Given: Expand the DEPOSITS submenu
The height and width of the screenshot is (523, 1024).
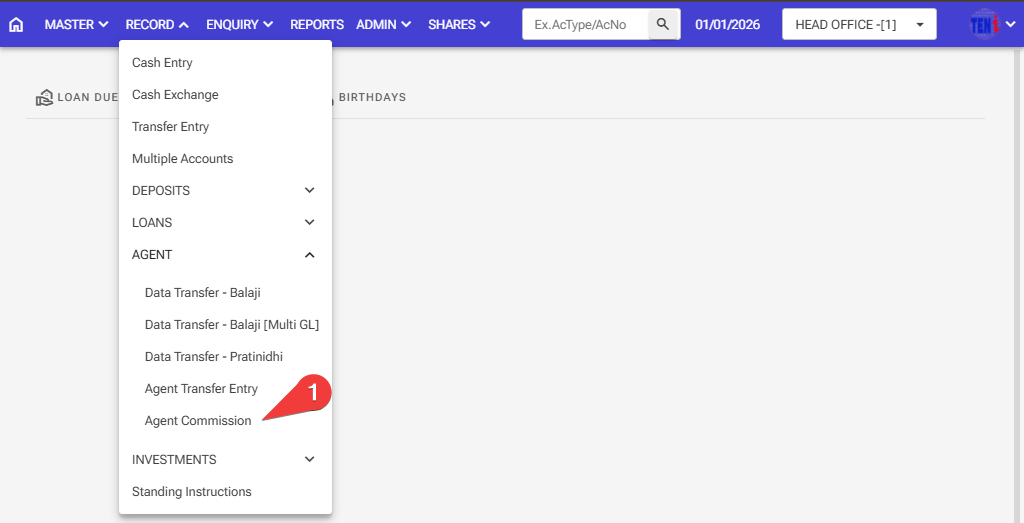Looking at the screenshot, I should click(224, 190).
